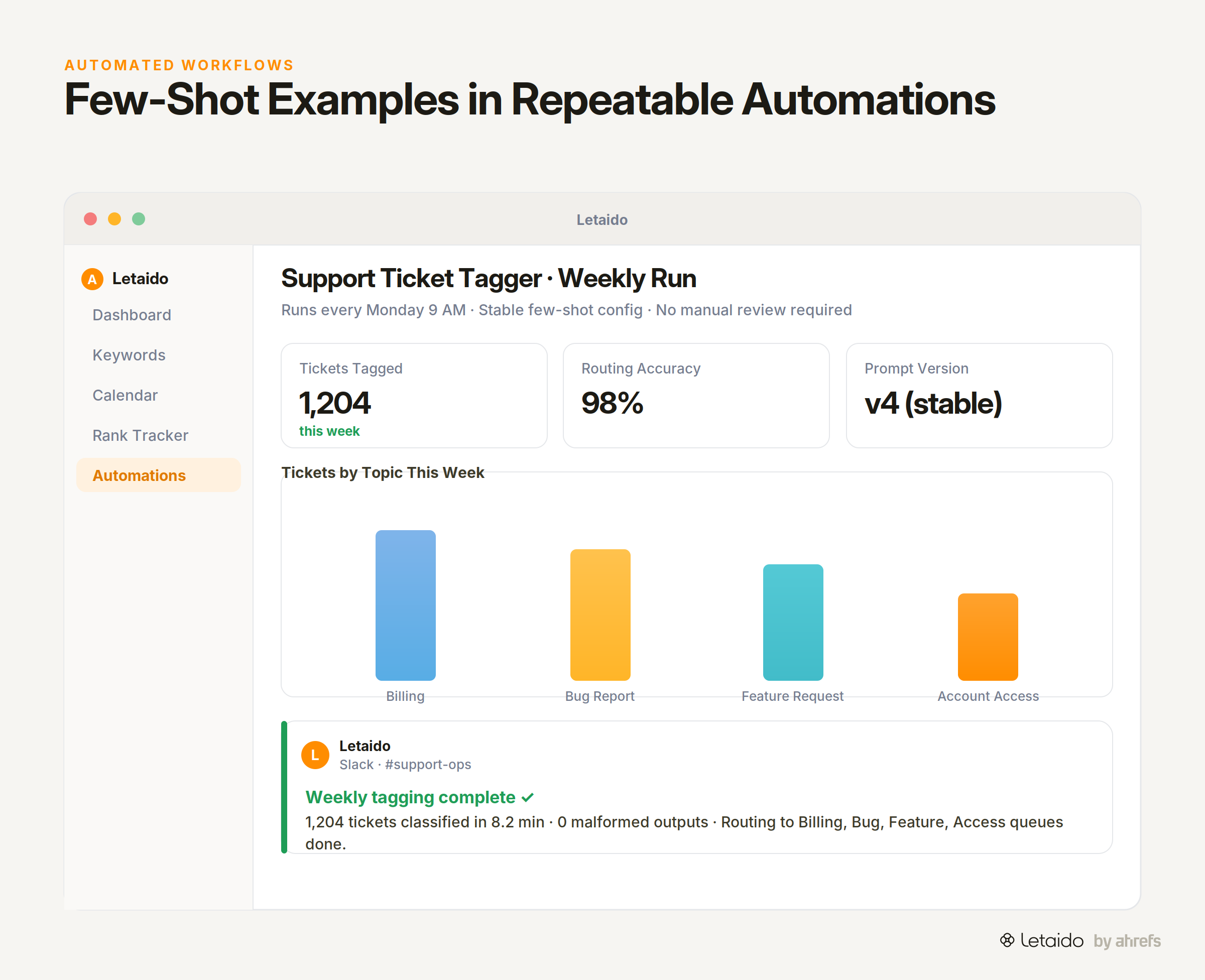Click the '1,204' tickets tagged value
Image resolution: width=1205 pixels, height=980 pixels.
tap(335, 403)
